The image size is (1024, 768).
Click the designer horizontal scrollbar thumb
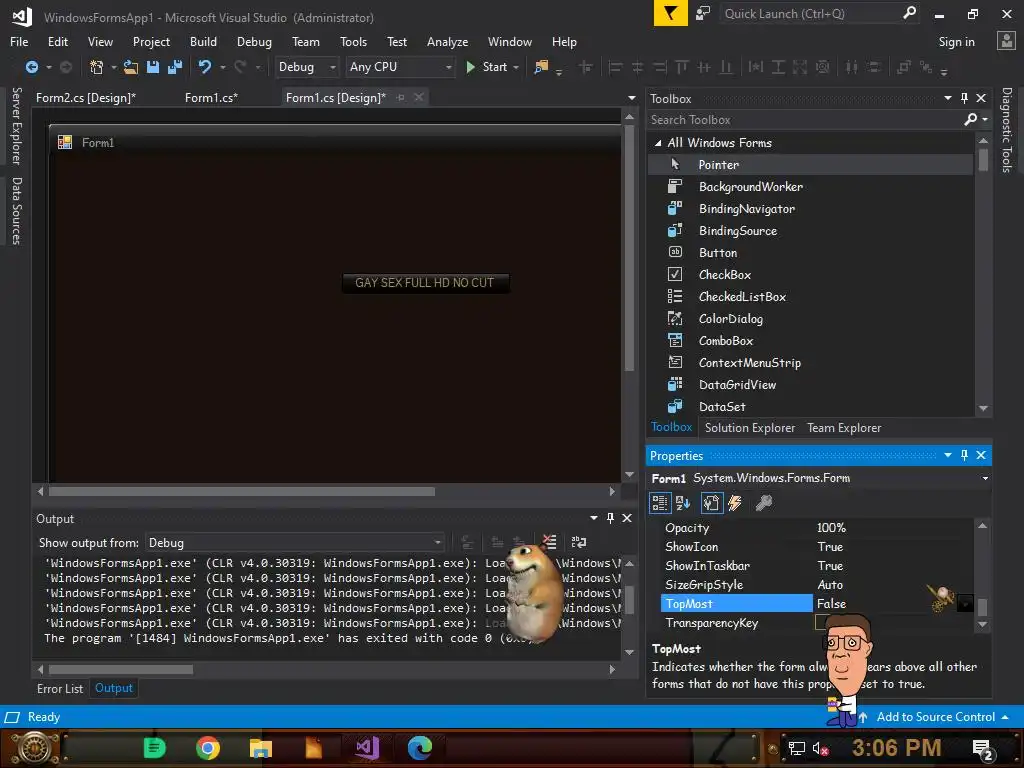pyautogui.click(x=242, y=491)
